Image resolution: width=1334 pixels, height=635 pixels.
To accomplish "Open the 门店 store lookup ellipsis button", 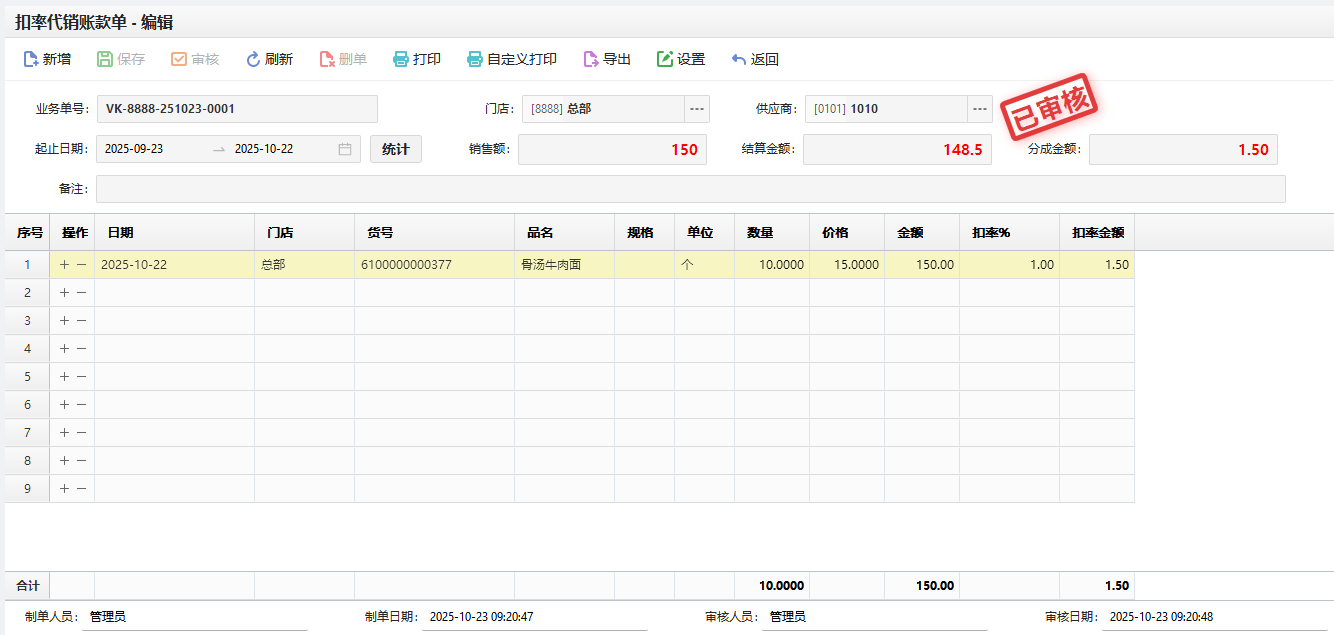I will point(697,109).
